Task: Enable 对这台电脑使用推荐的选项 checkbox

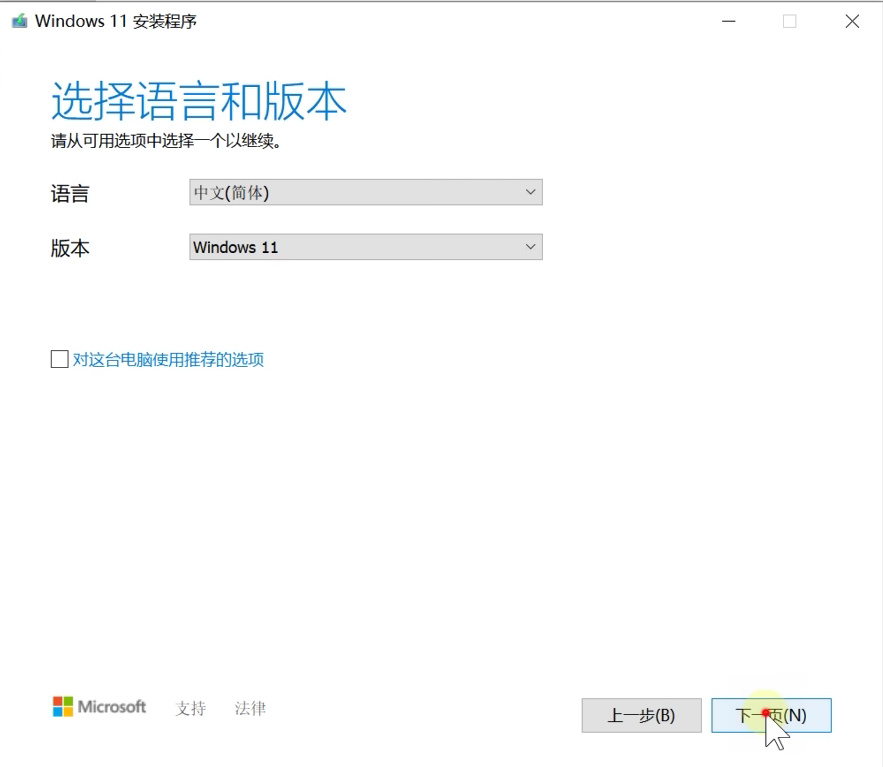Action: (60, 359)
